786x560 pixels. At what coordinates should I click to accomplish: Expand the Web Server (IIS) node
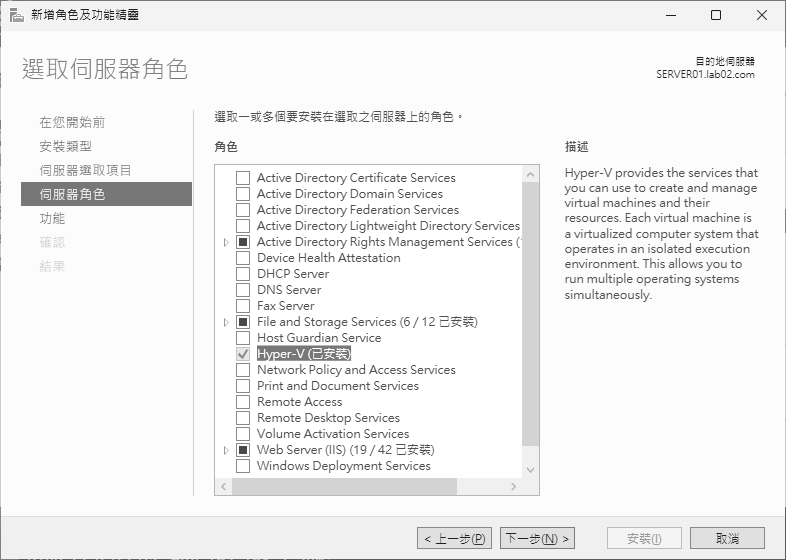pos(226,451)
